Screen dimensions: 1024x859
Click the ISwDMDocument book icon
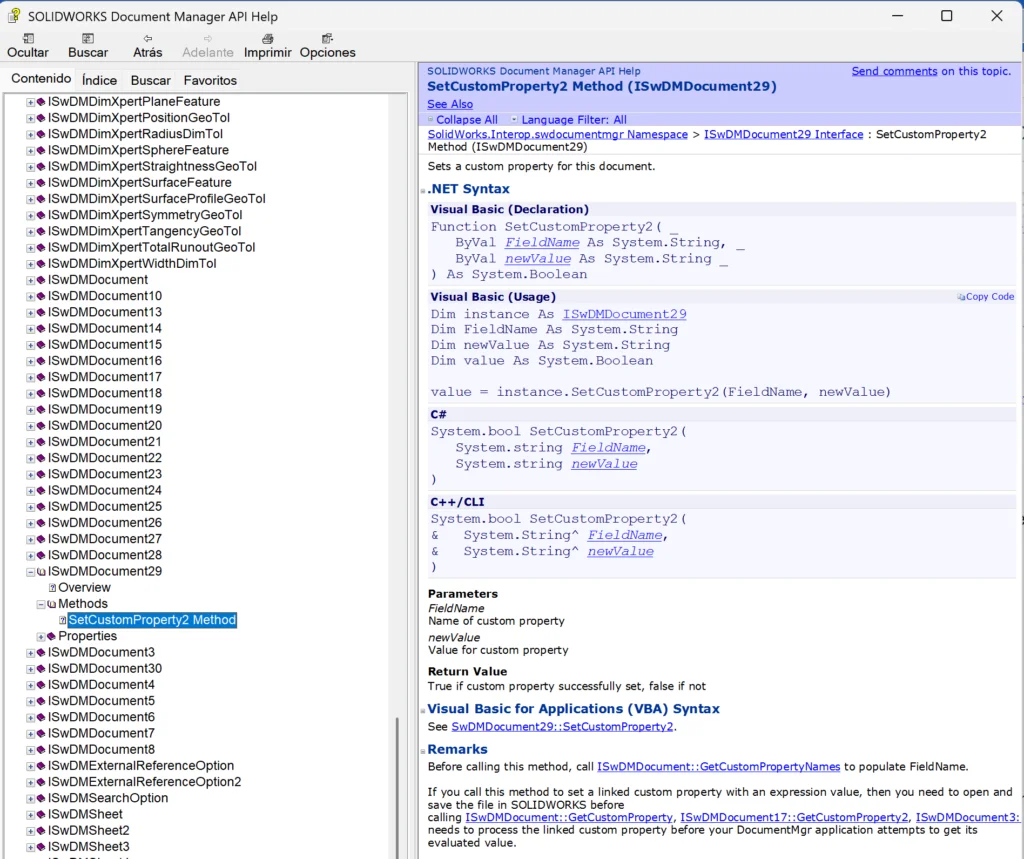[x=41, y=280]
